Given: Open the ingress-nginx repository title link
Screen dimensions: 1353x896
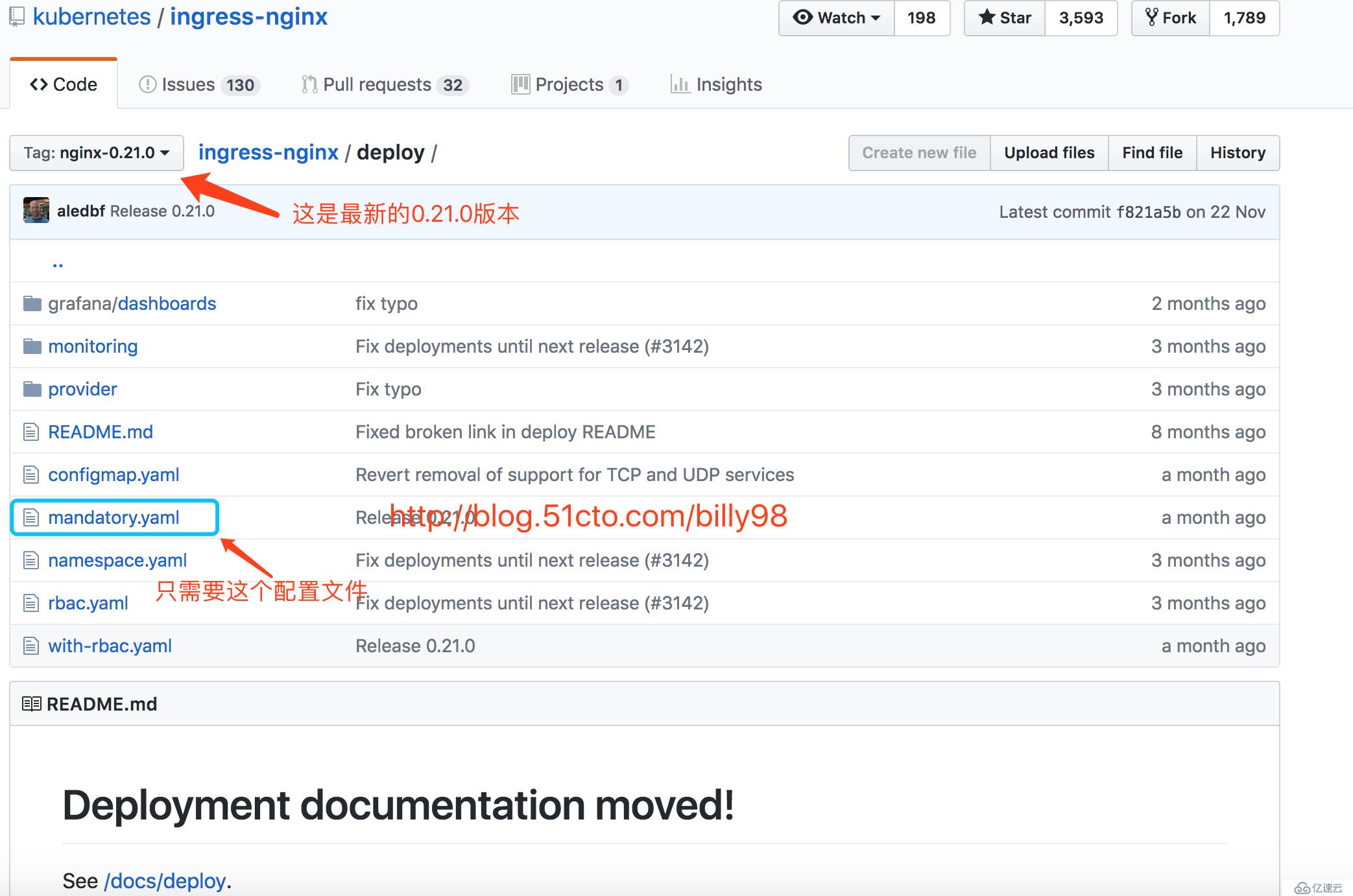Looking at the screenshot, I should pos(249,17).
